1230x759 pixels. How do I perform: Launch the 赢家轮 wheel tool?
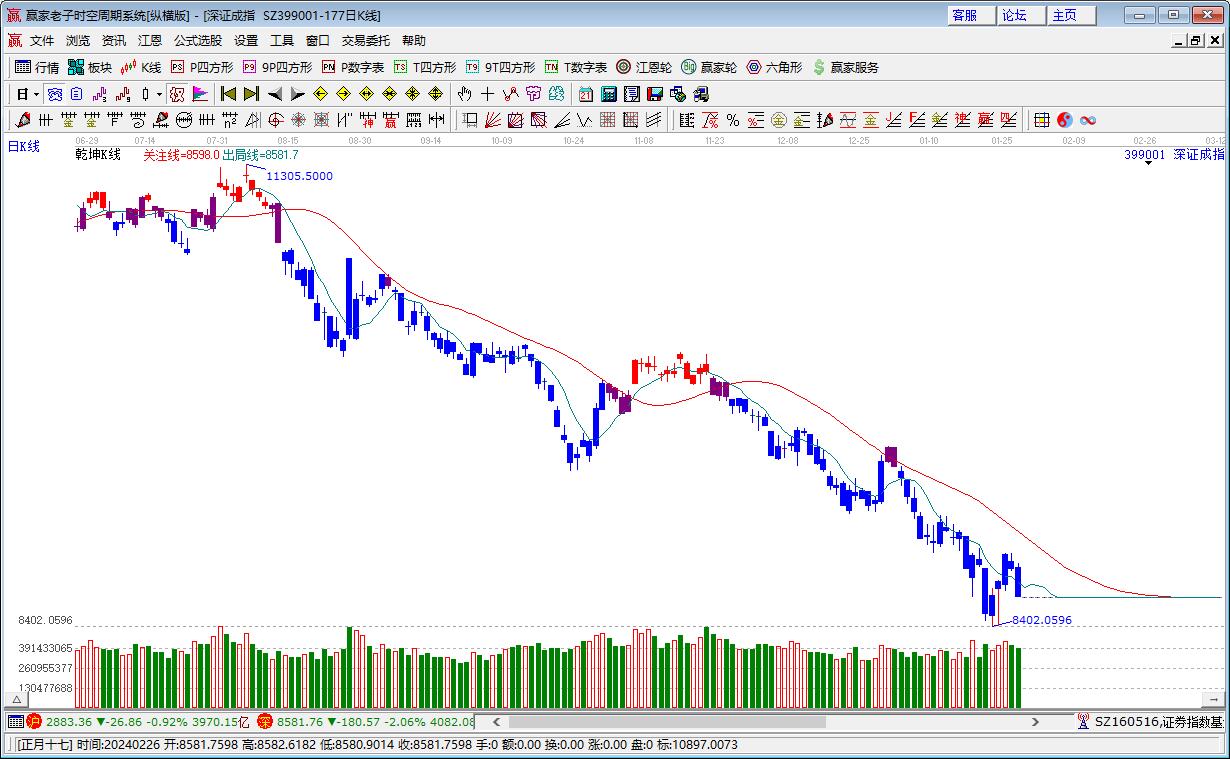pos(709,67)
